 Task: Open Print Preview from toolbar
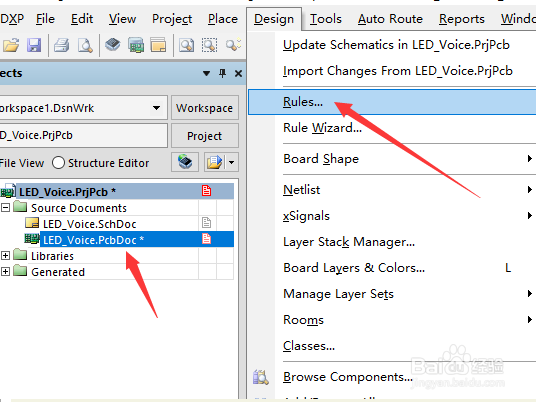[85, 45]
